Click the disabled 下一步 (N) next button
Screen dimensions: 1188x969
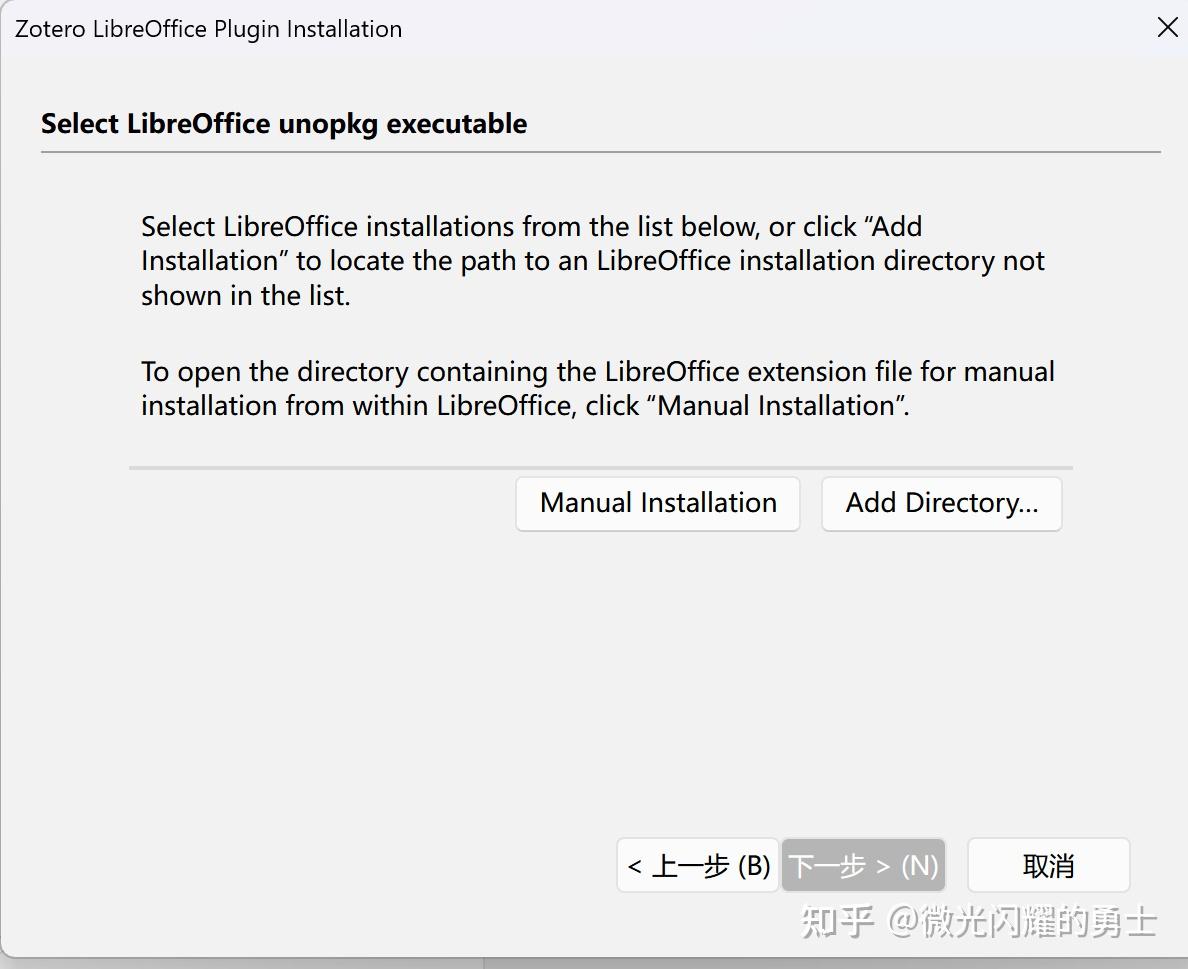pos(863,864)
